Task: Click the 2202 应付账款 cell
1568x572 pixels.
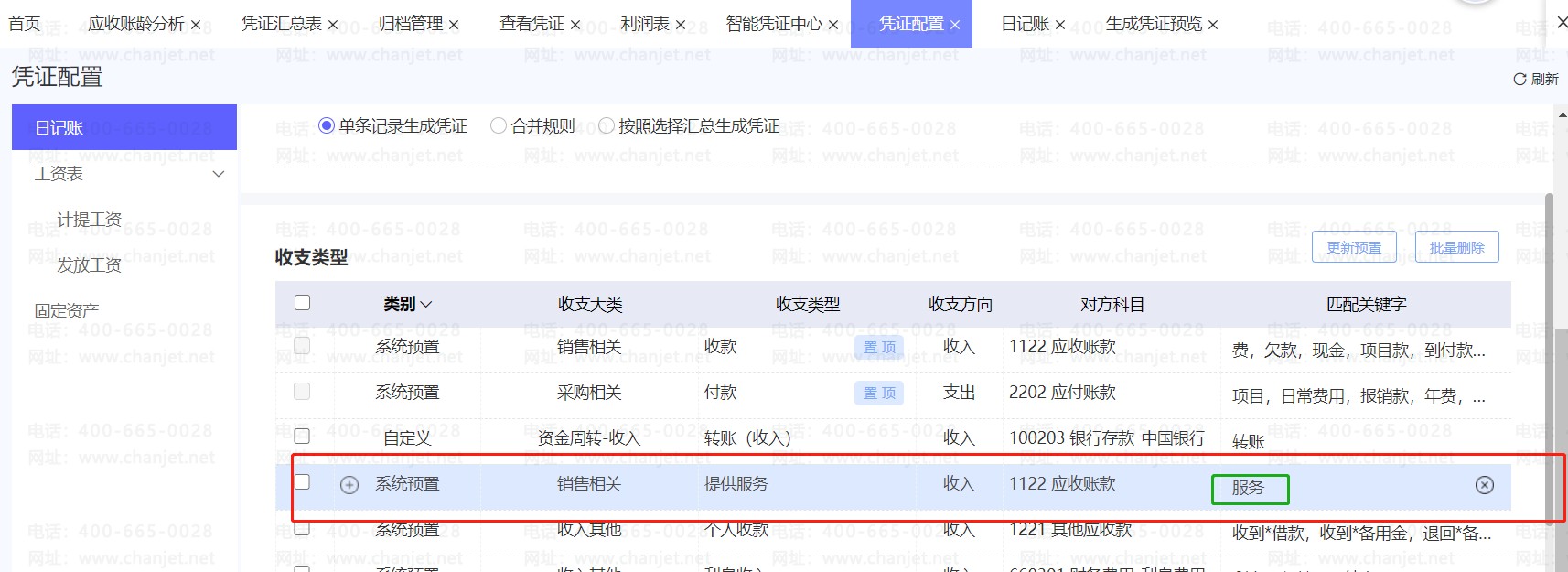Action: pos(1063,393)
